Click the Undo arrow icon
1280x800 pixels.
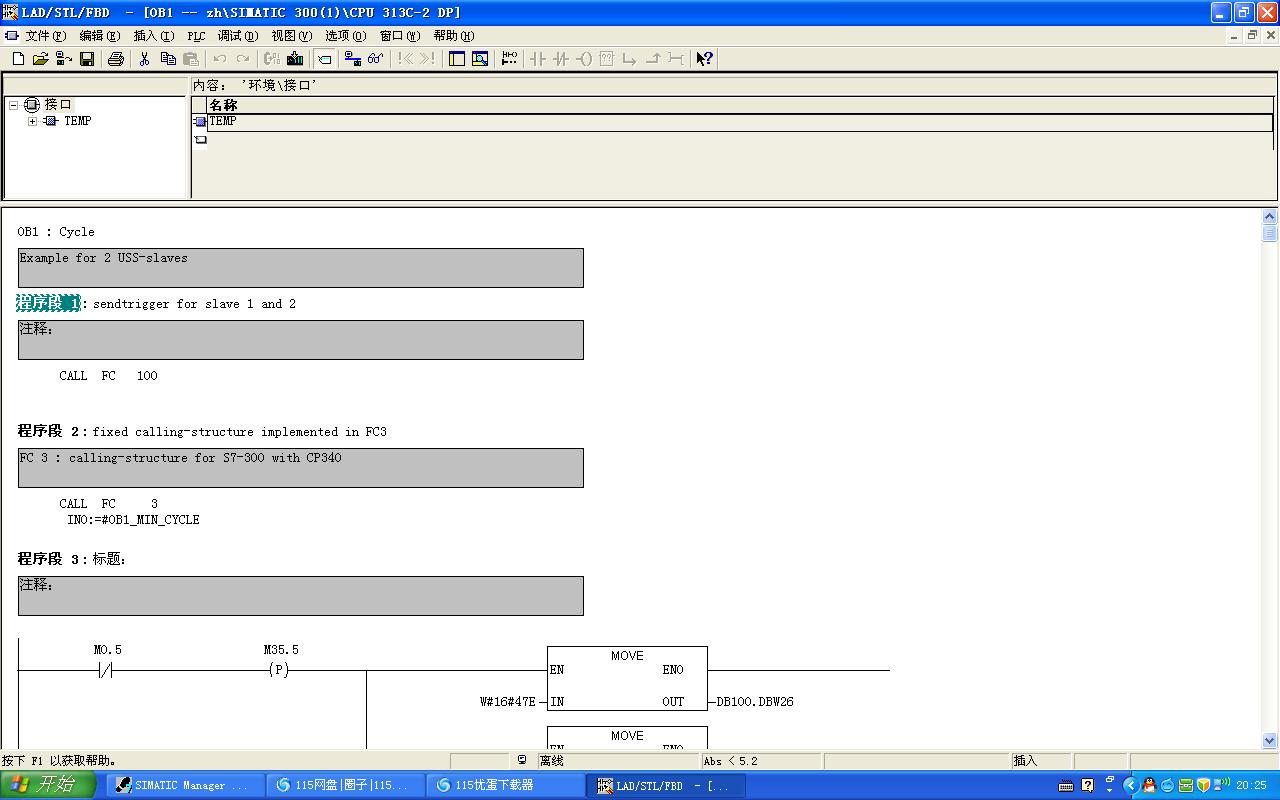pyautogui.click(x=220, y=59)
